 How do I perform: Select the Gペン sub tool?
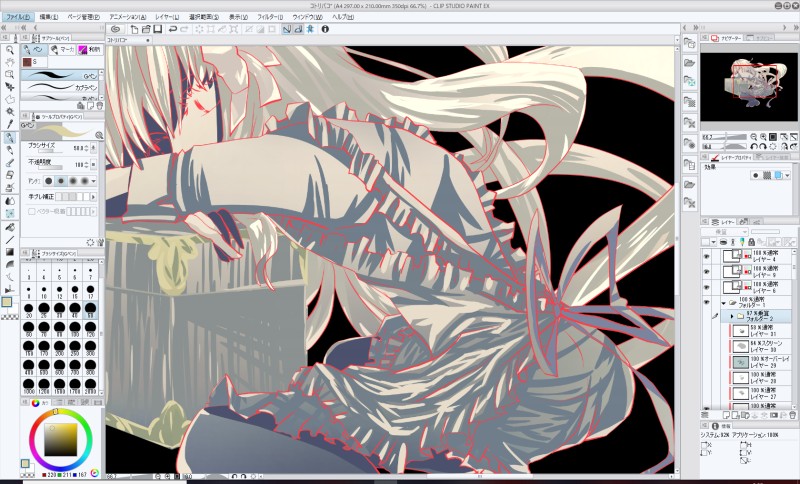click(x=60, y=76)
